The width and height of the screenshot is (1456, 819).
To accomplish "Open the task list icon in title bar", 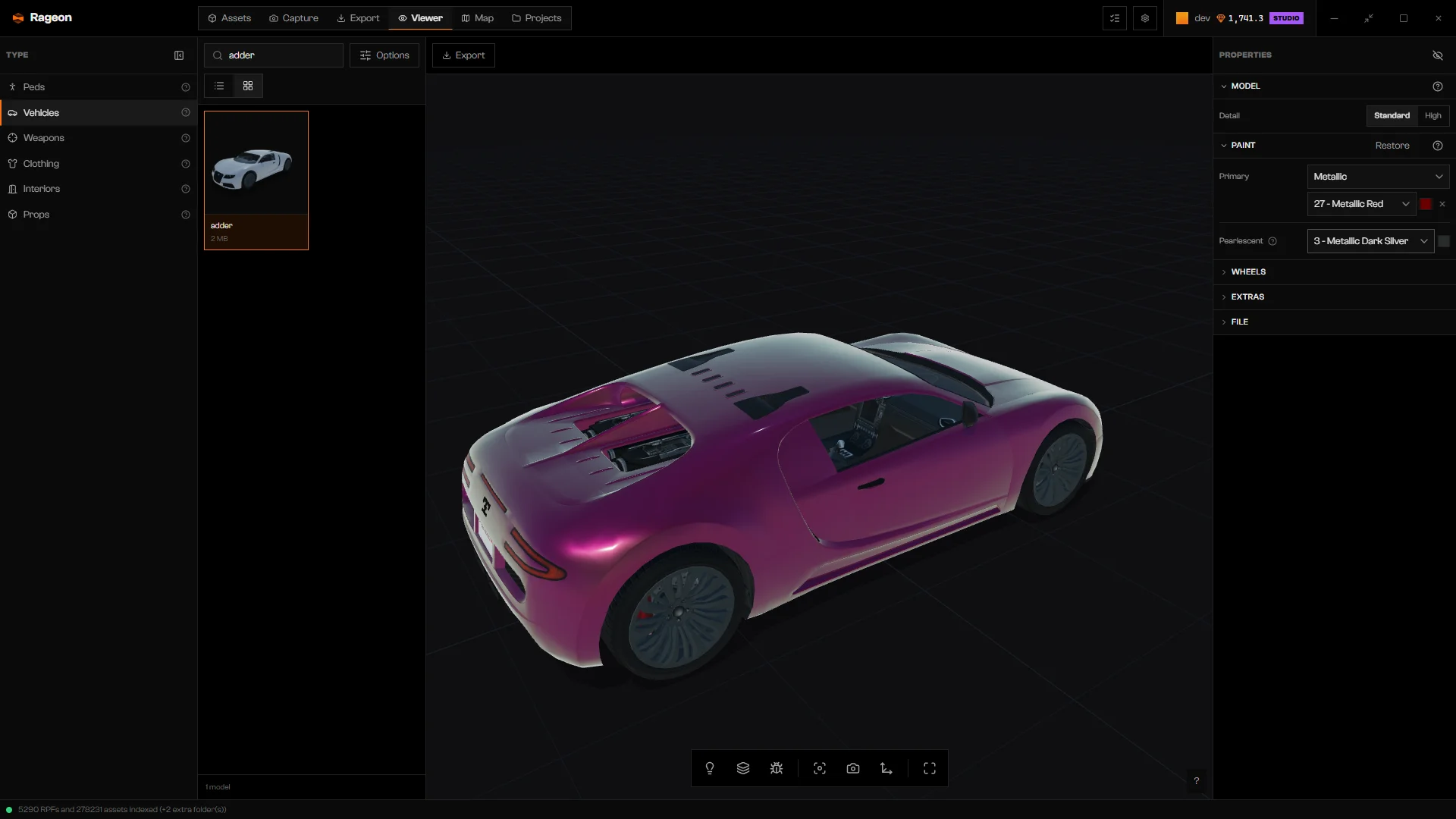I will coord(1115,18).
